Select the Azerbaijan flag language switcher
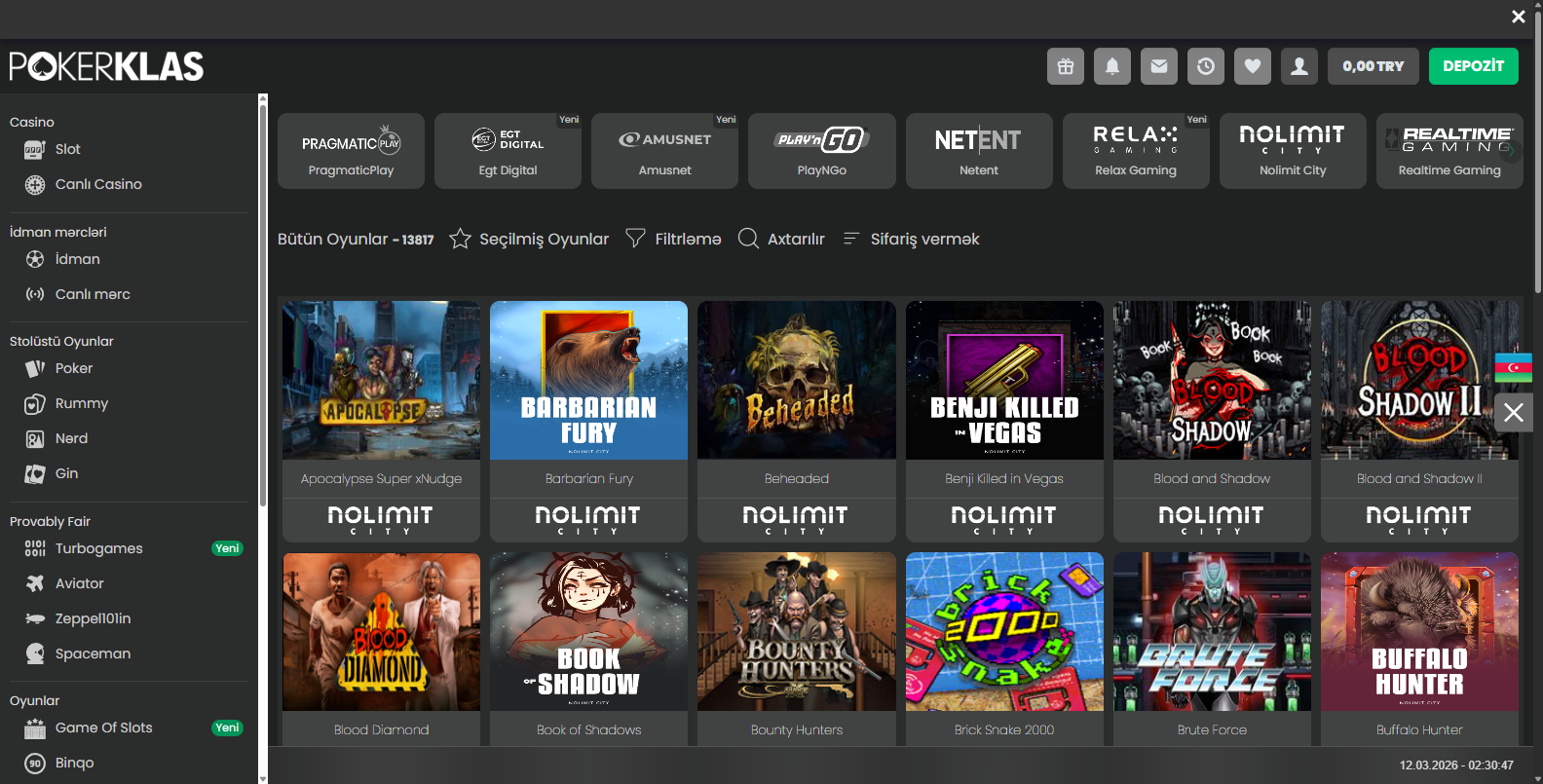This screenshot has width=1543, height=784. click(x=1513, y=367)
